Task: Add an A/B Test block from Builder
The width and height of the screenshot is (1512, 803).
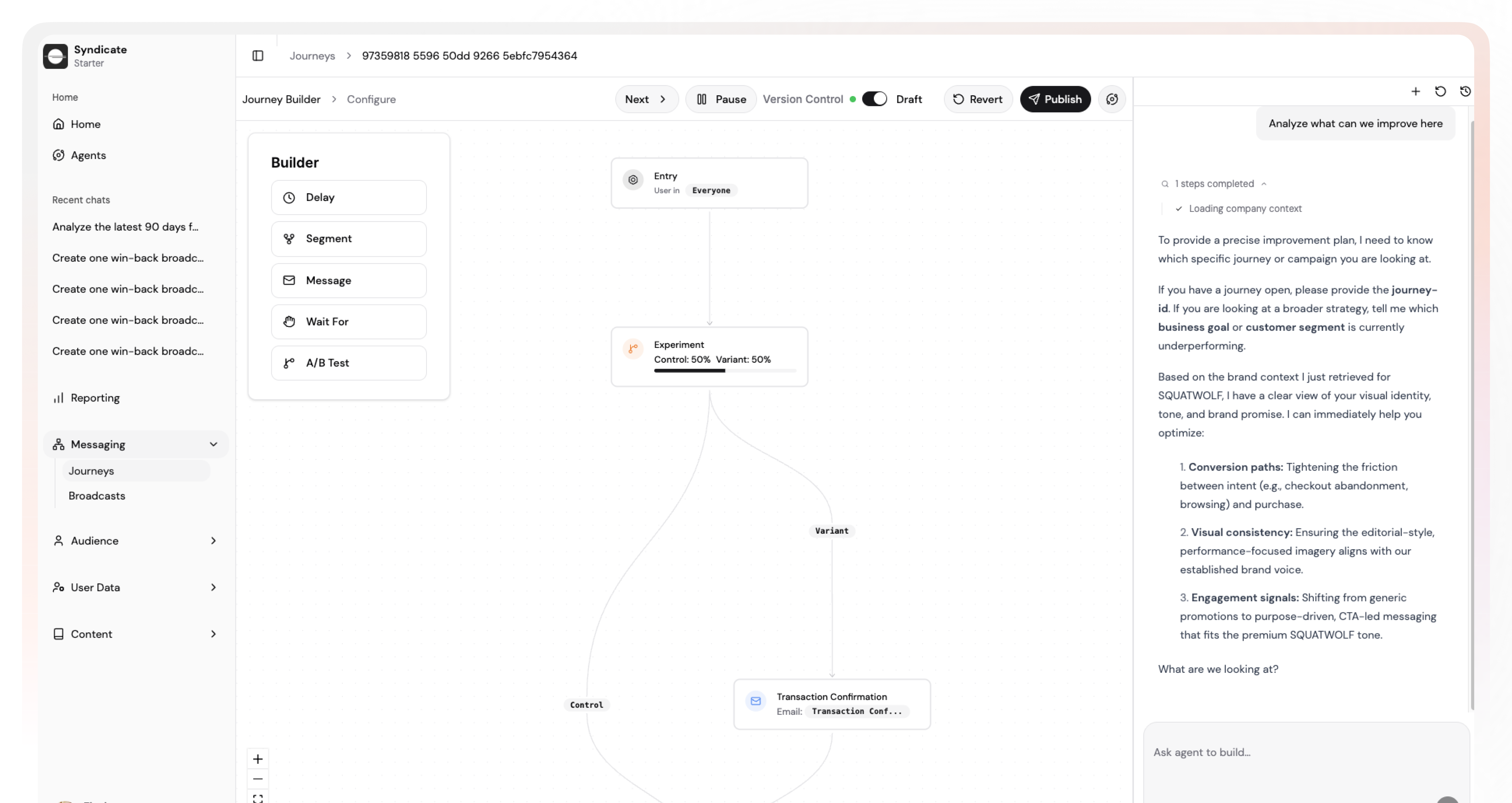Action: 349,363
